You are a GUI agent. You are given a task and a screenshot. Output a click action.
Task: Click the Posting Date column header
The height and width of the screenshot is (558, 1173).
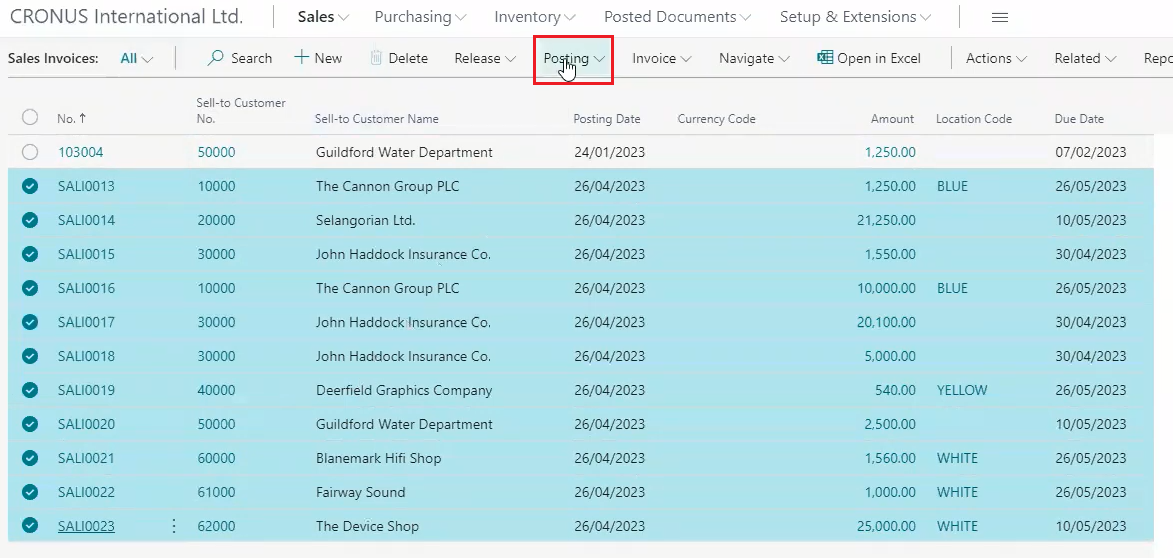click(607, 119)
